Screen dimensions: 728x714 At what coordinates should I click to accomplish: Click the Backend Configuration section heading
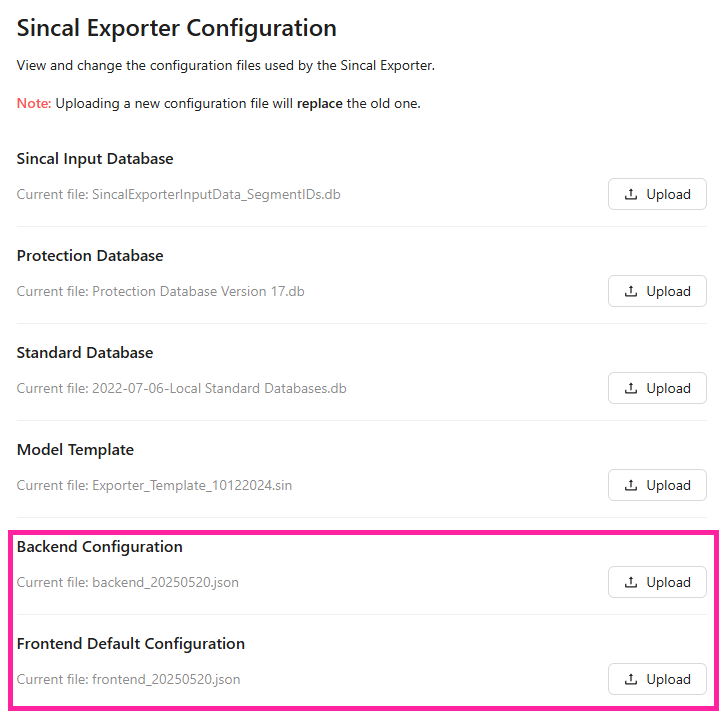click(x=100, y=547)
